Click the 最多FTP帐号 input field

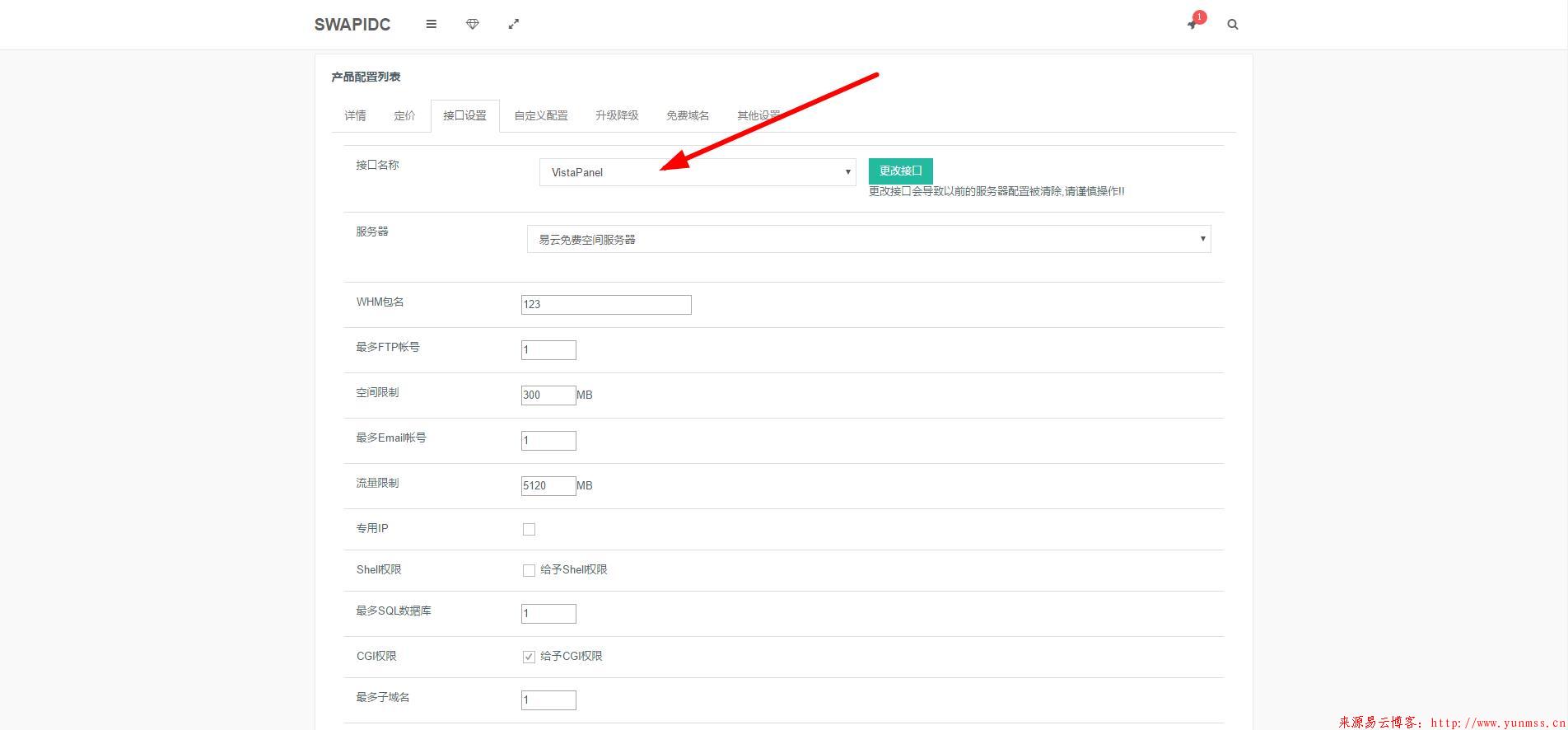548,350
